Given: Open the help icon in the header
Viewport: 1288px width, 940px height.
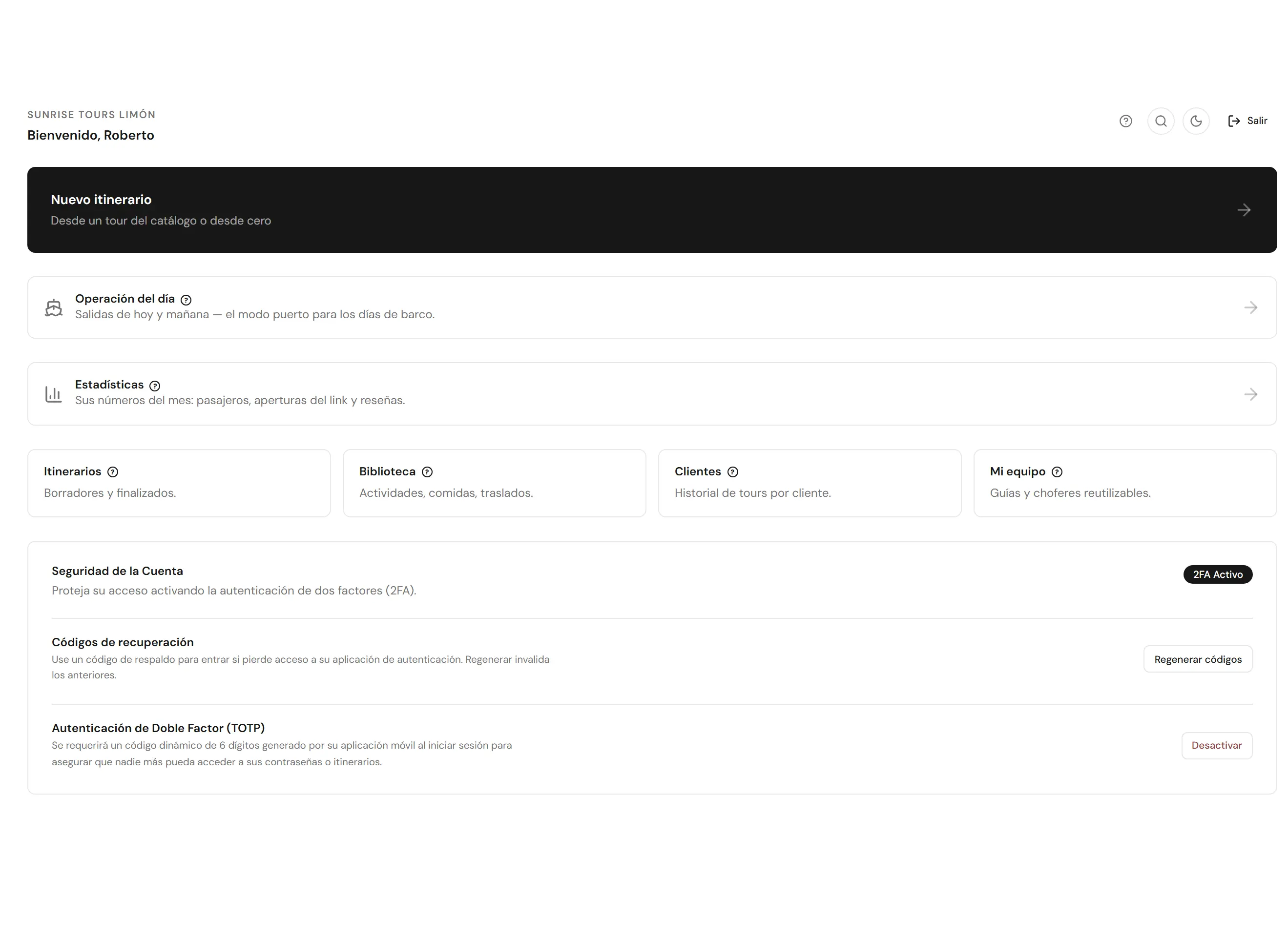Looking at the screenshot, I should (1125, 121).
